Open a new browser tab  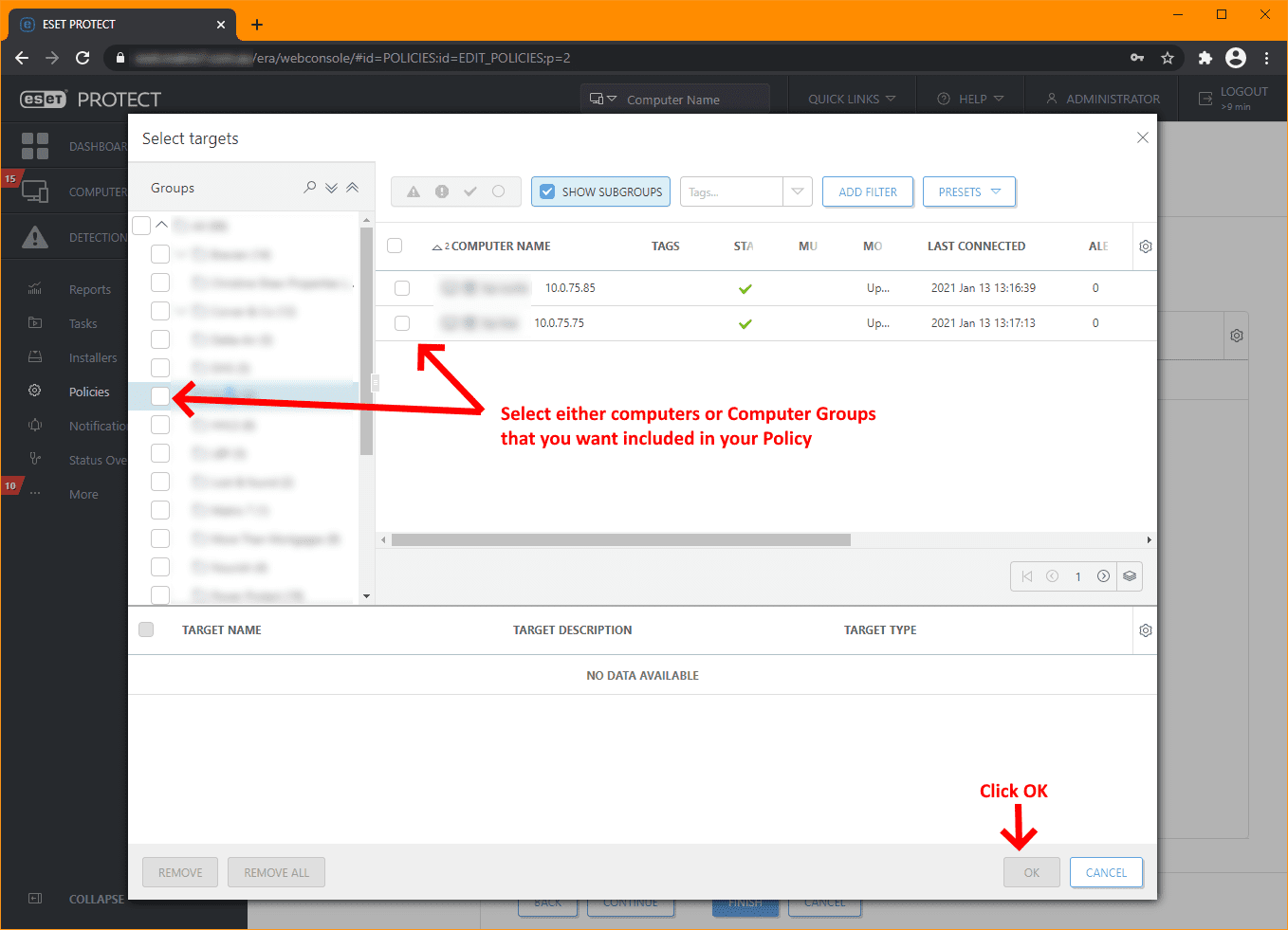click(x=257, y=25)
